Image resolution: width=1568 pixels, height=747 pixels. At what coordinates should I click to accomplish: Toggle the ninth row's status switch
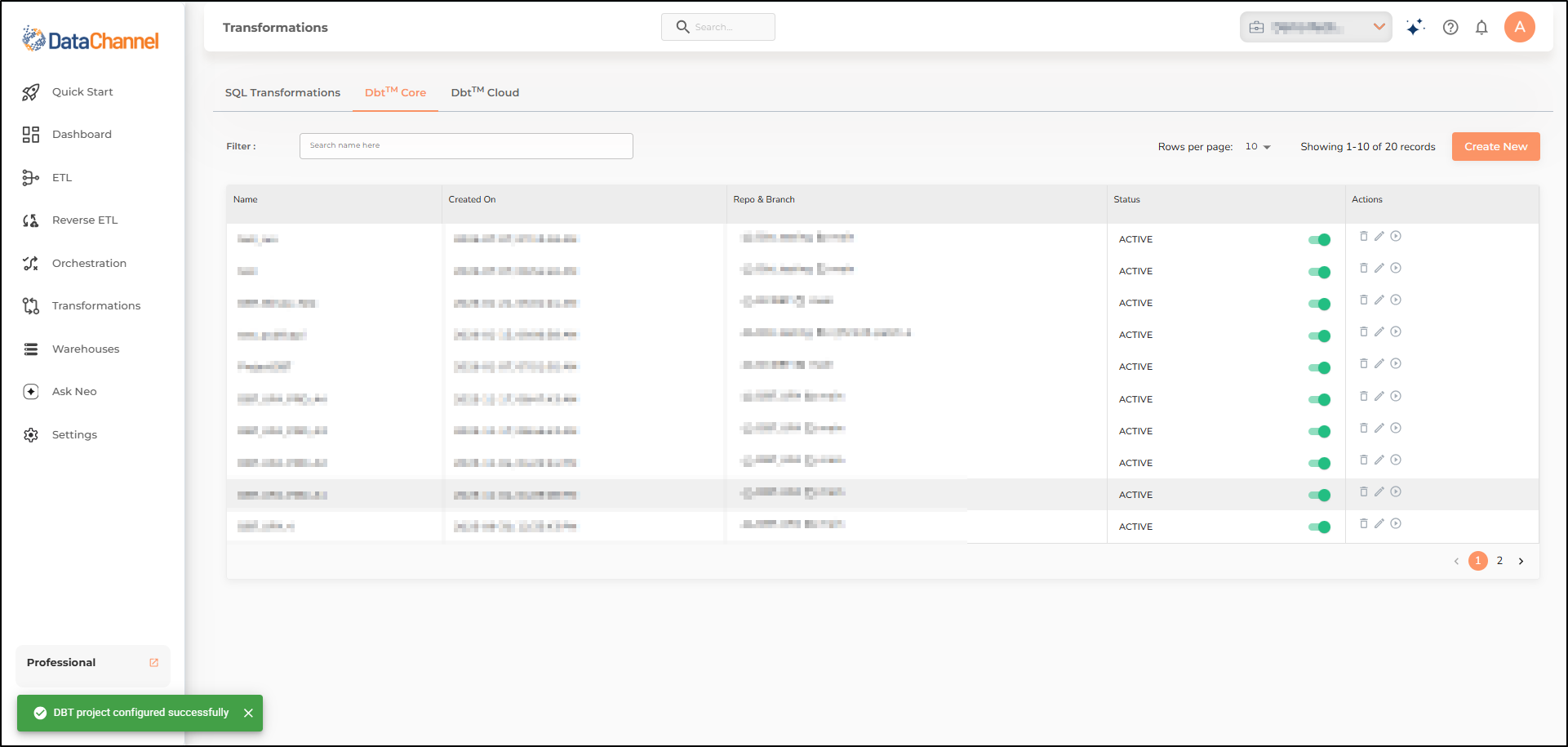[x=1319, y=495]
